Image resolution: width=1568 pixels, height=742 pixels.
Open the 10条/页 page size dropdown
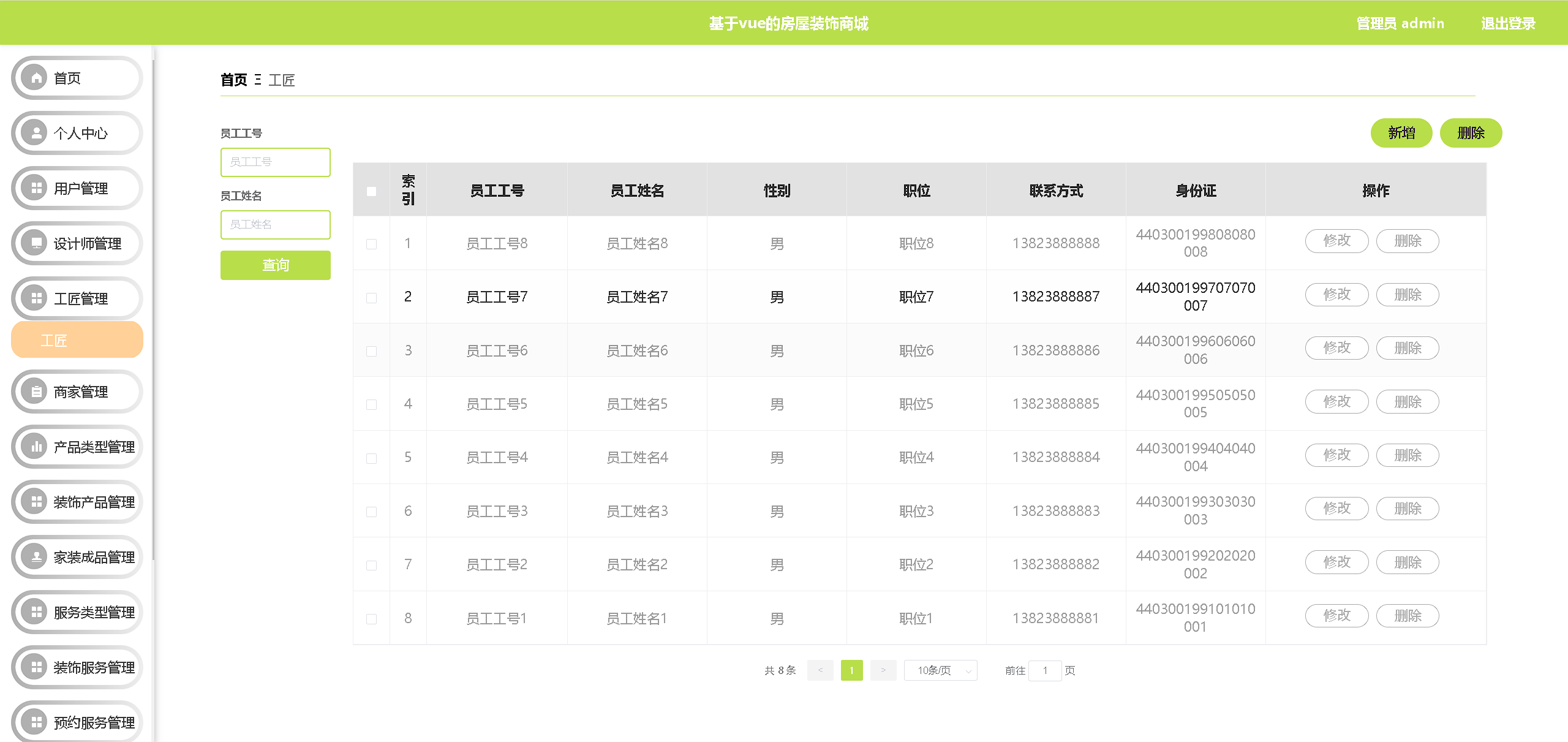(940, 670)
